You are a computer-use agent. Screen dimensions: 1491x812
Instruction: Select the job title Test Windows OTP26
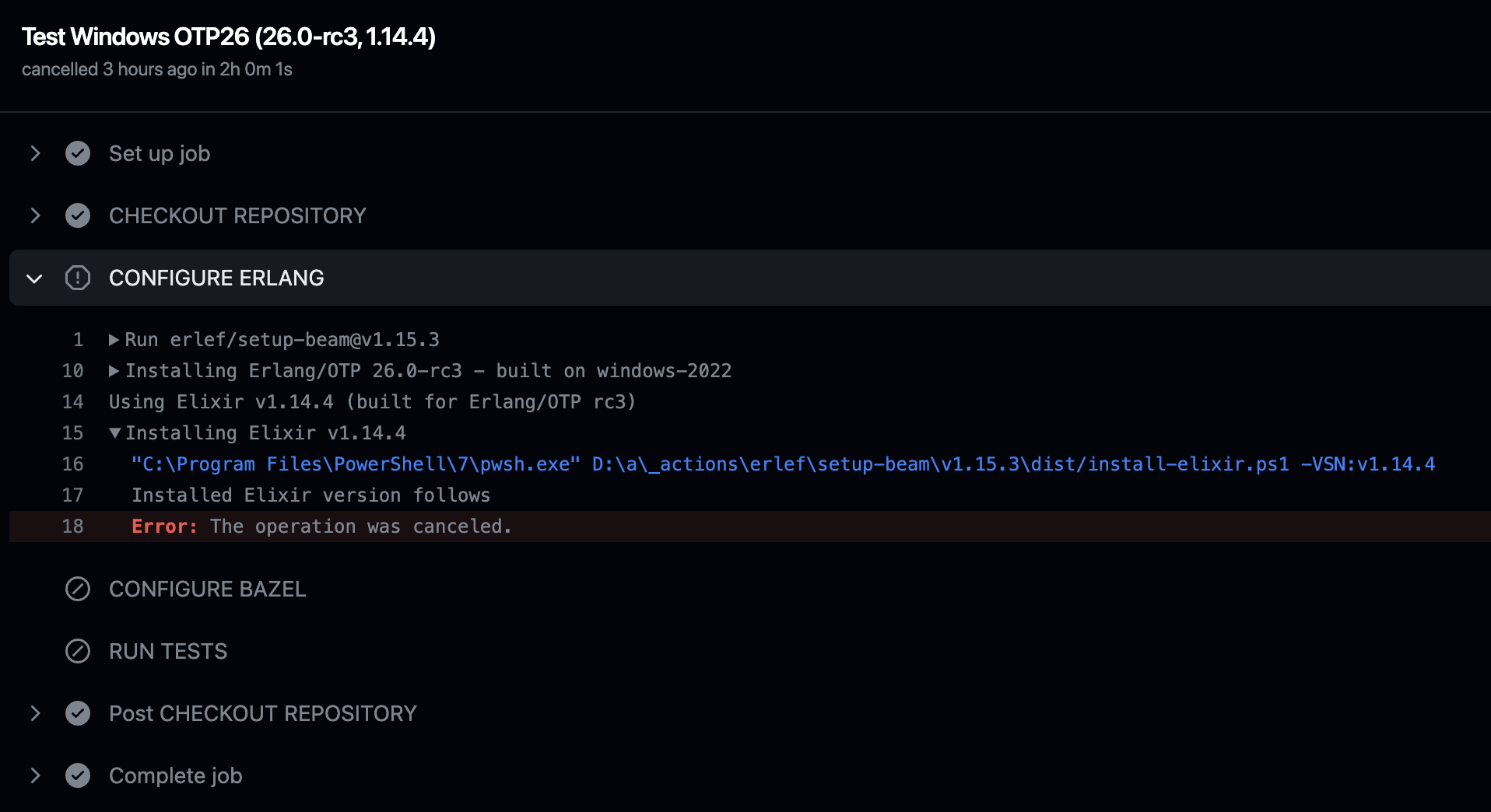coord(230,37)
